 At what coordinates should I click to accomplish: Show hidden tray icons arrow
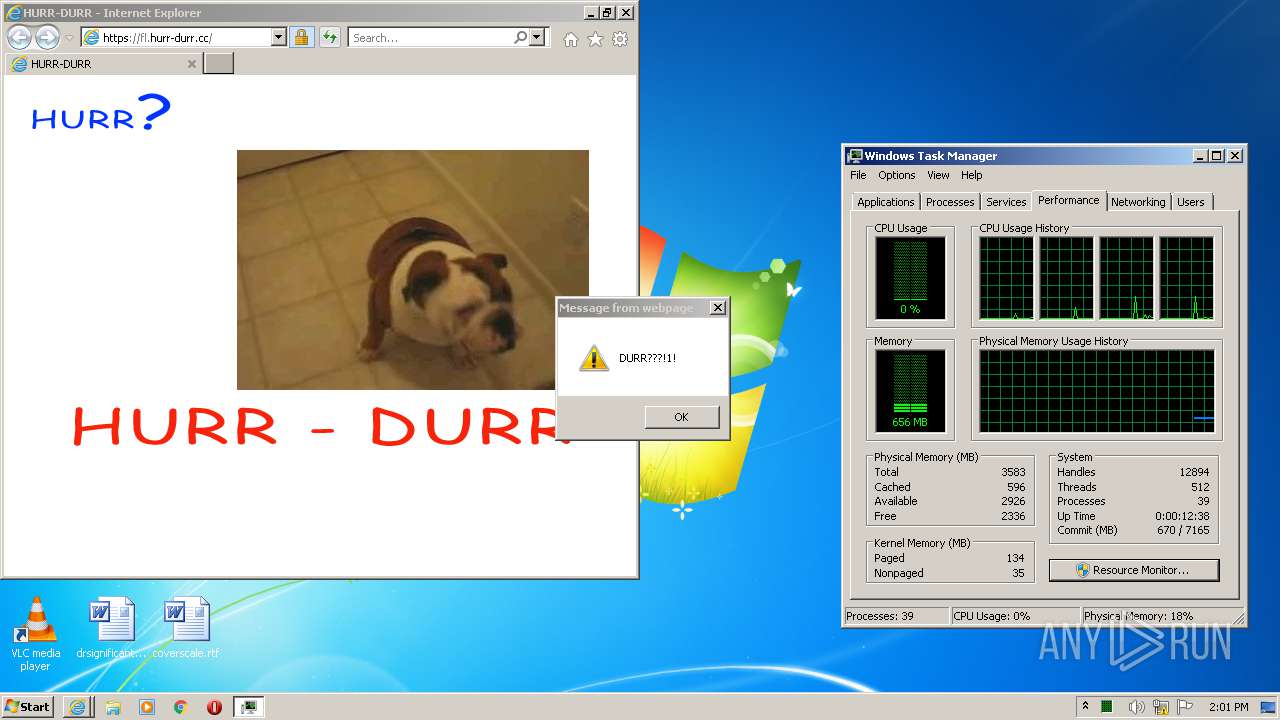pos(1085,707)
